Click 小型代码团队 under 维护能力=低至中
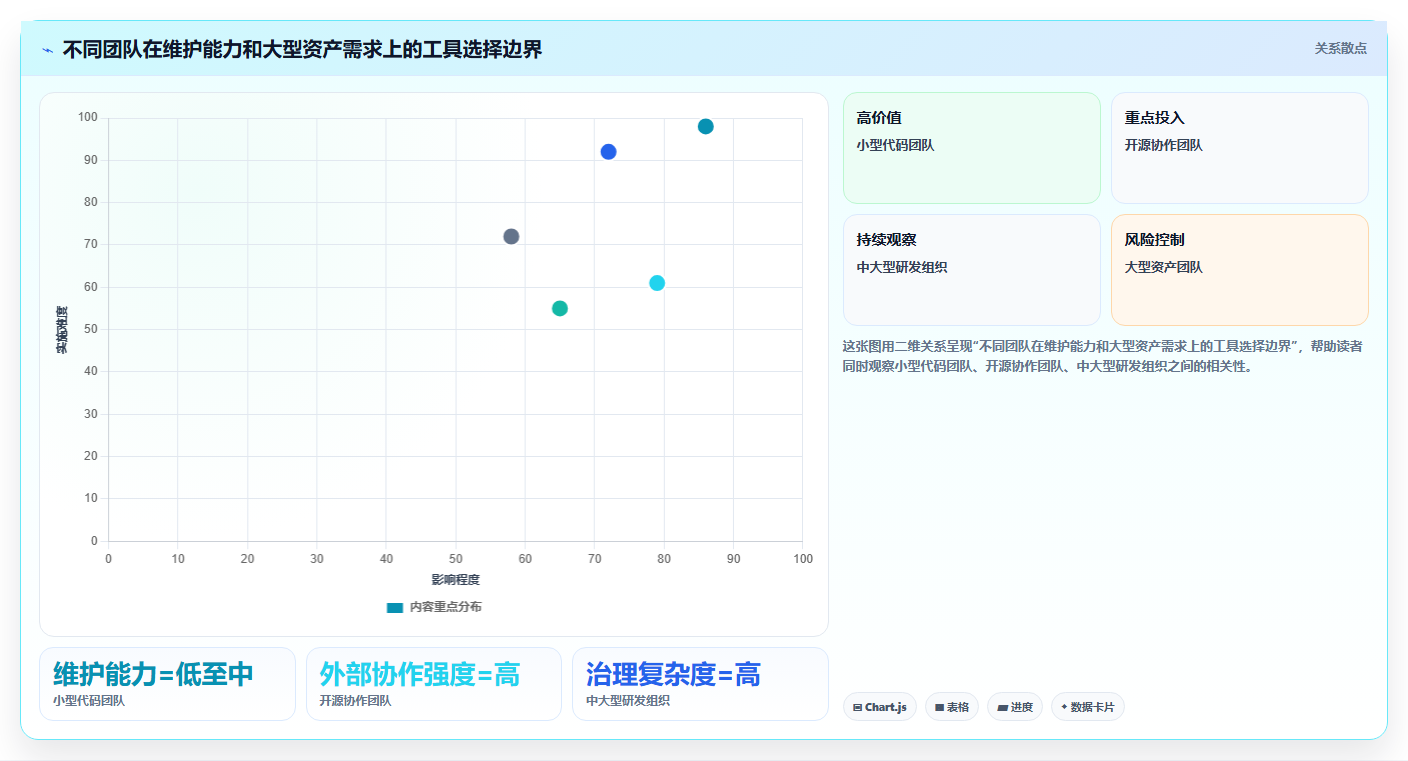 (89, 701)
